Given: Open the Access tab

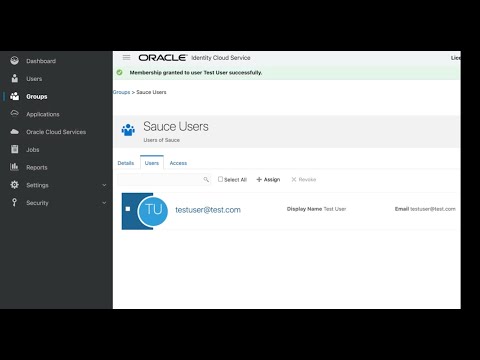Looking at the screenshot, I should 178,163.
